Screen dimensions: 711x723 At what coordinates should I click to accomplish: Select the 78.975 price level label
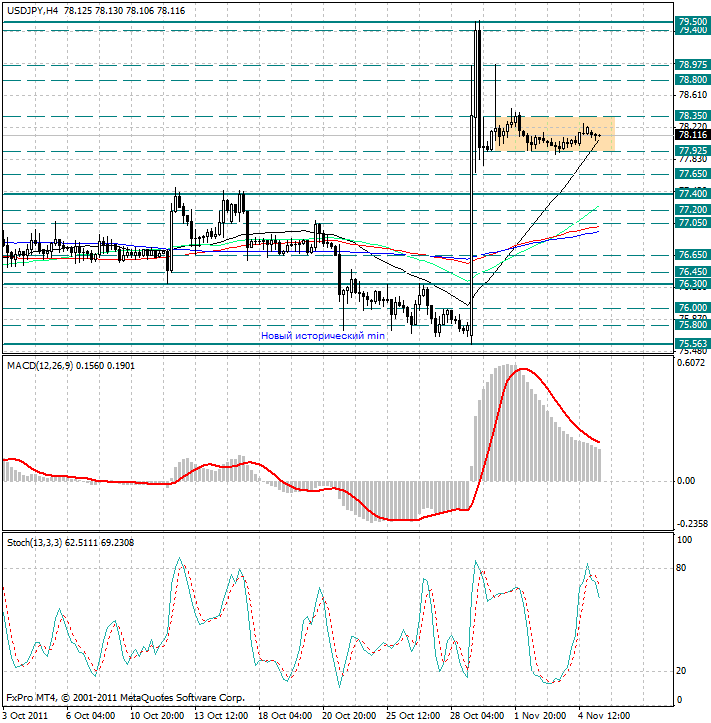[x=693, y=64]
